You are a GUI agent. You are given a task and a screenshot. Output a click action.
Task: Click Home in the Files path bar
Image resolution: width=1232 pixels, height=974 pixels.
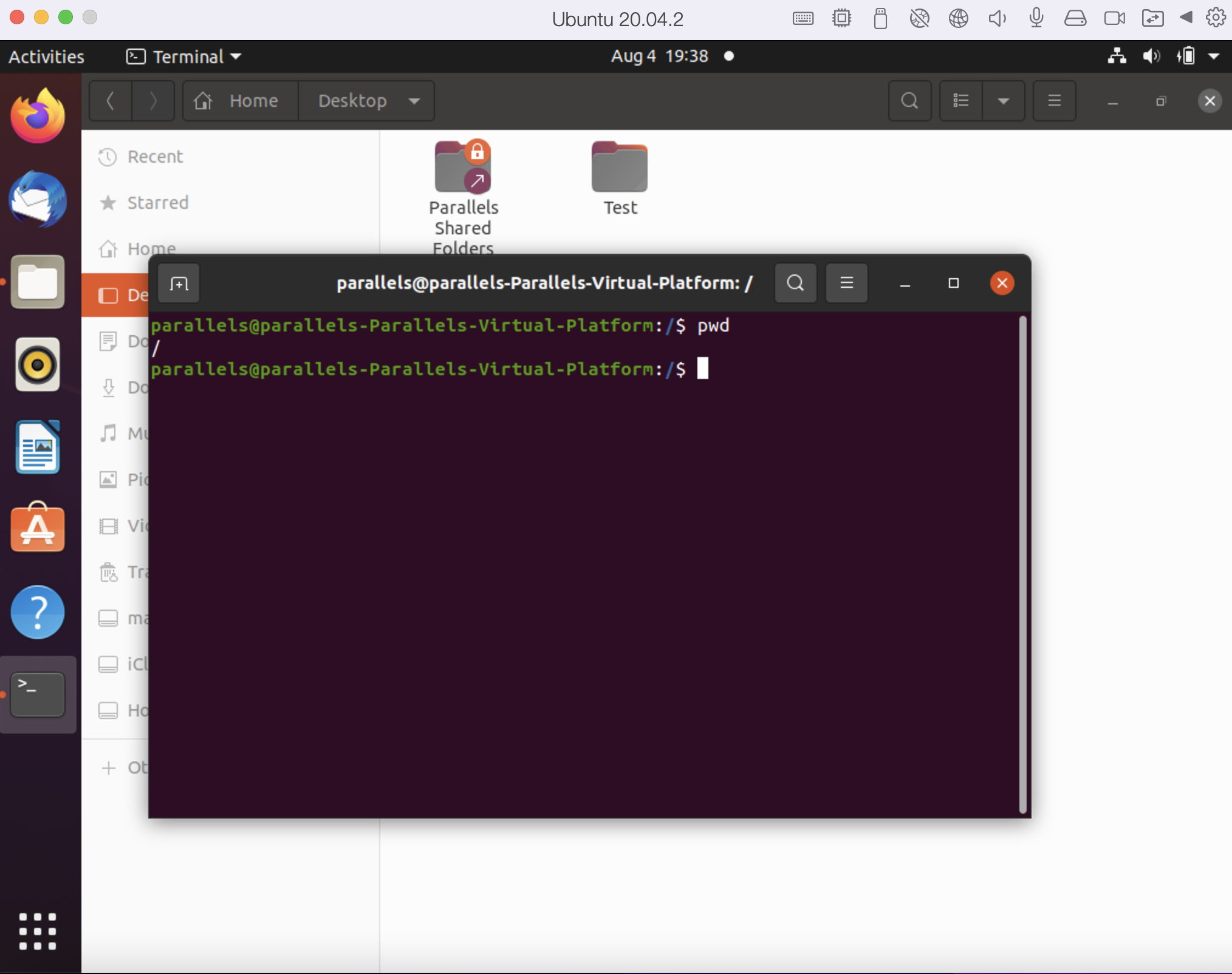pyautogui.click(x=240, y=101)
